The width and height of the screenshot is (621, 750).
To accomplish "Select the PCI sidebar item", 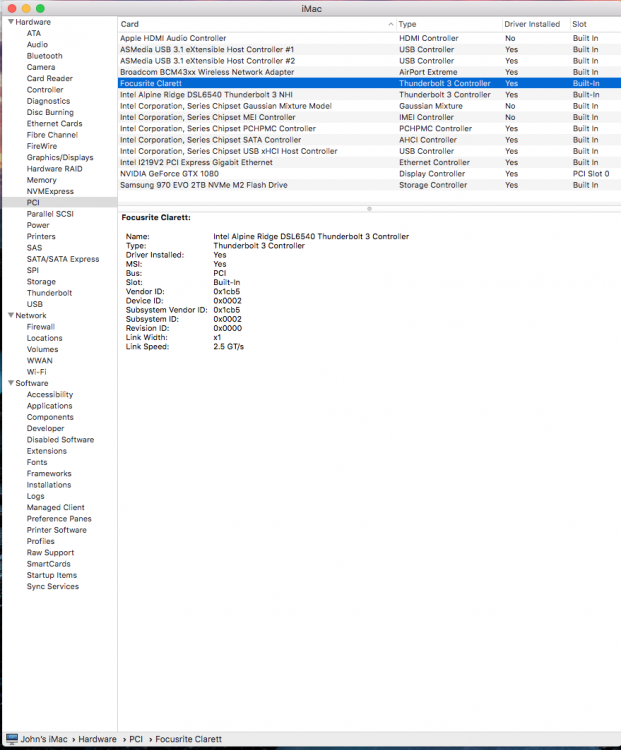I will click(x=60, y=202).
